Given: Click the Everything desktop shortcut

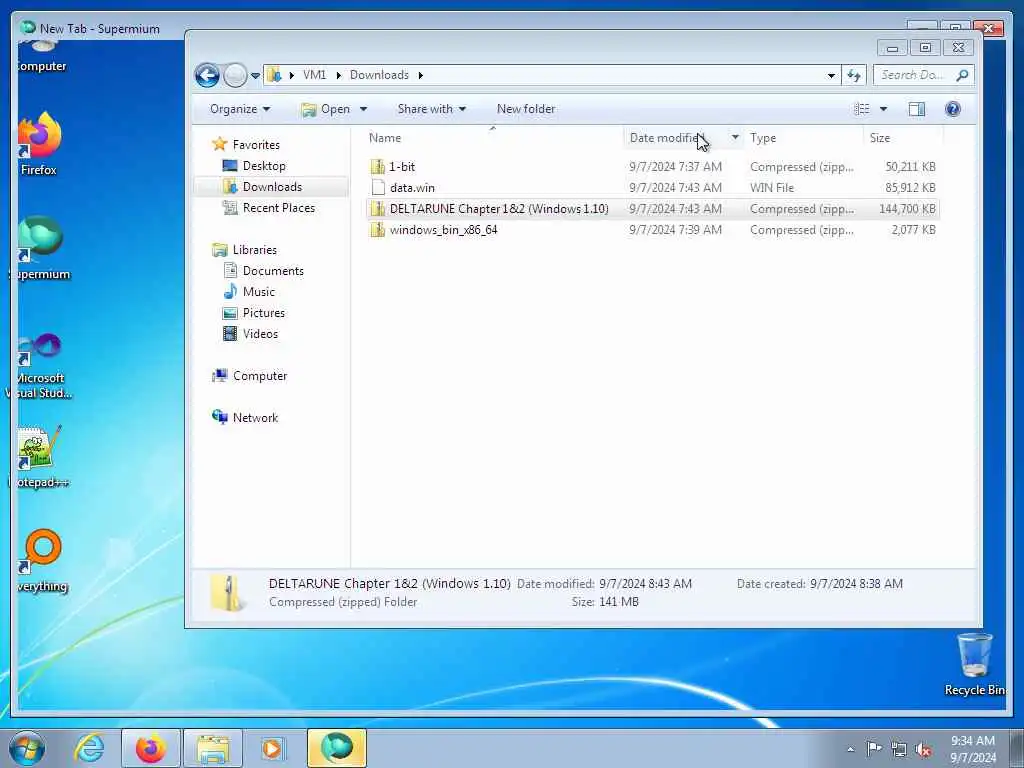Looking at the screenshot, I should (42, 560).
